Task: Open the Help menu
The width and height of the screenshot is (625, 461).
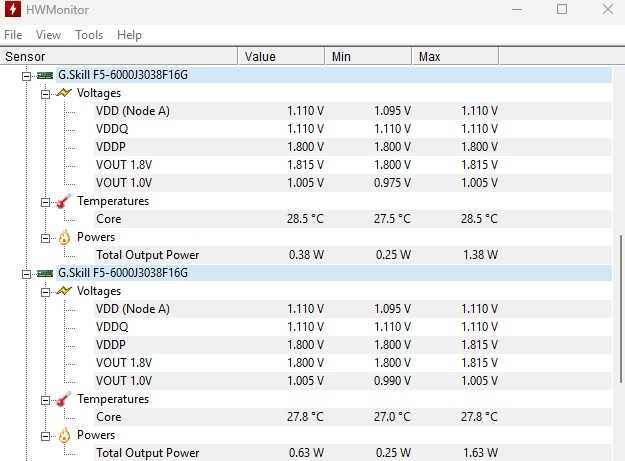Action: [x=129, y=35]
